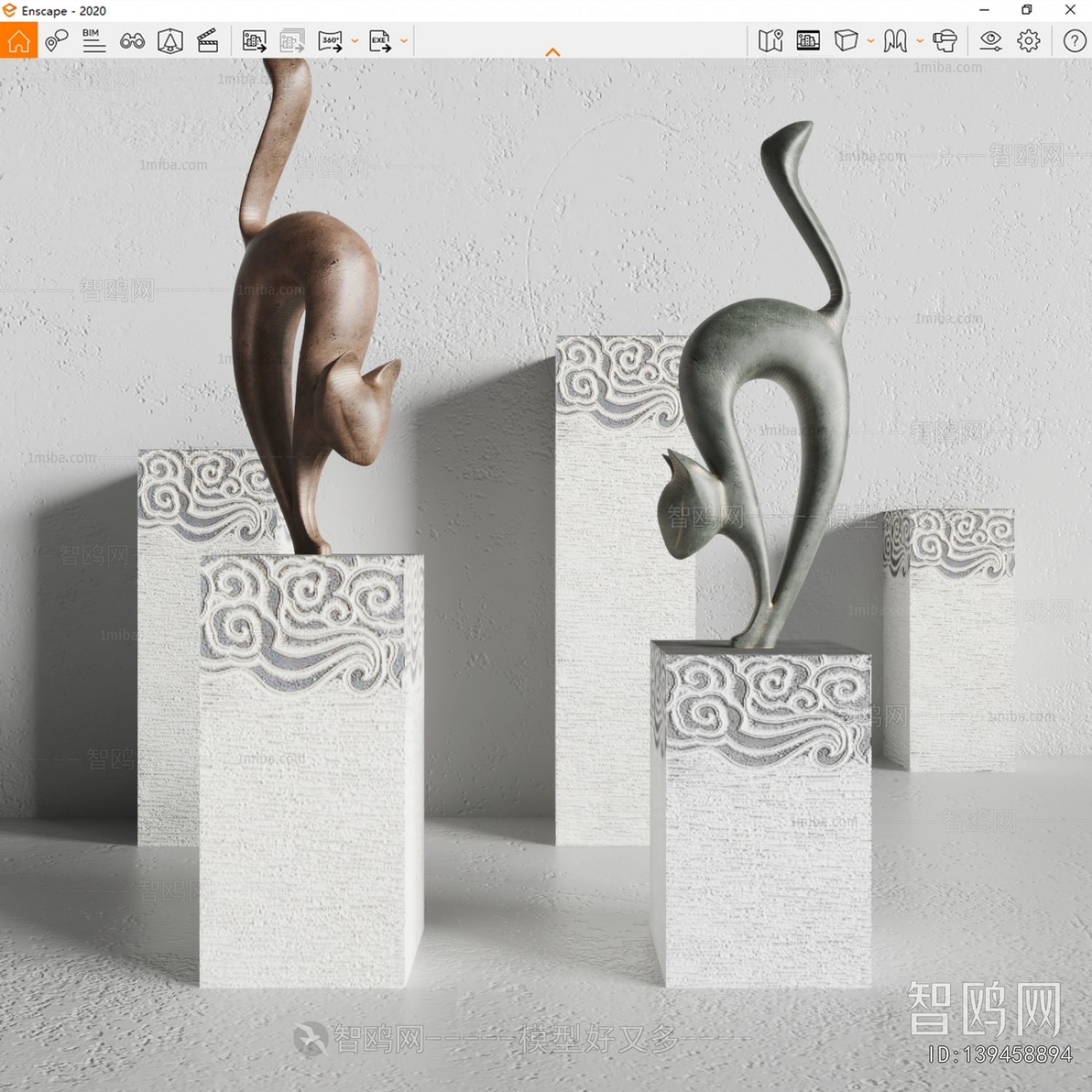Click the Enscape logo in title bar
The image size is (1092, 1092).
tap(9, 10)
